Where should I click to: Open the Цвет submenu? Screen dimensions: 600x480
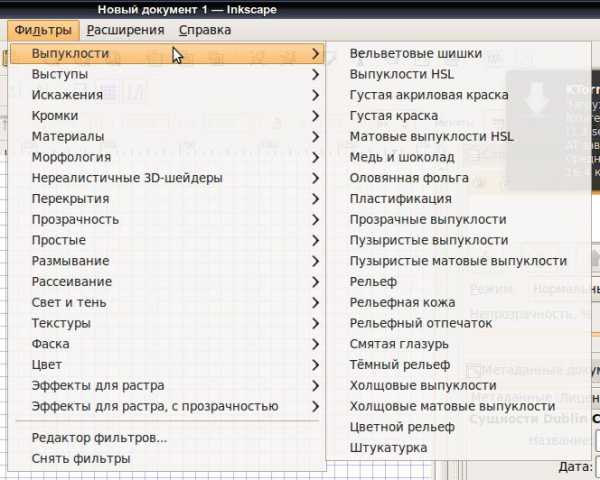[x=167, y=365]
